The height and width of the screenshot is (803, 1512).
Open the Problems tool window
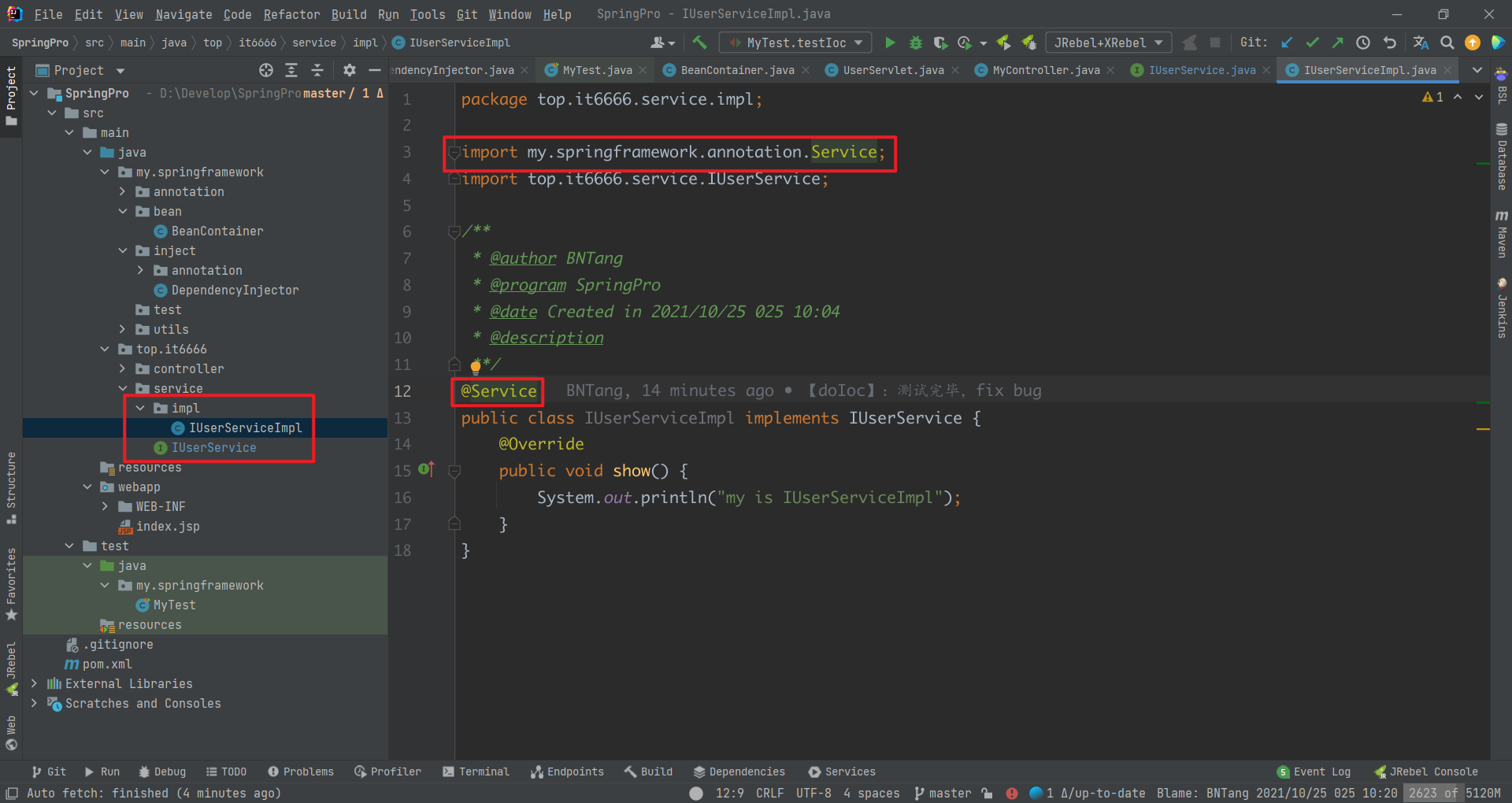coord(300,772)
